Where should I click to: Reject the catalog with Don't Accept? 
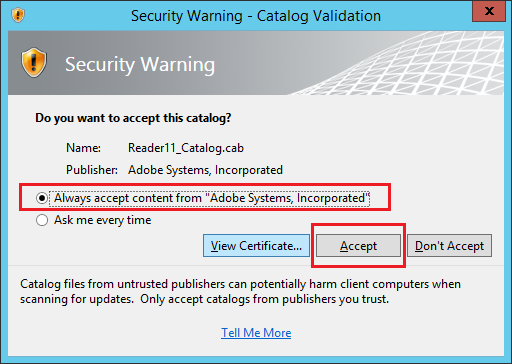click(449, 246)
